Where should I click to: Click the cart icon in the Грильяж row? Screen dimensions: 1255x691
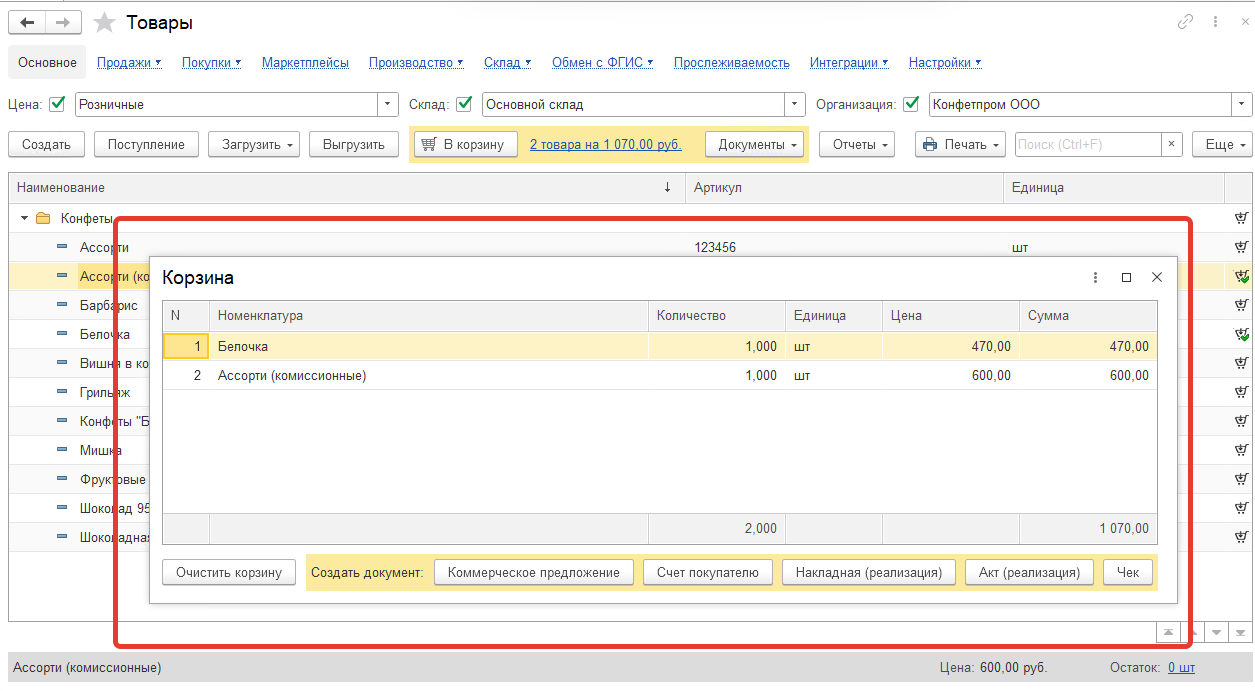pyautogui.click(x=1241, y=392)
